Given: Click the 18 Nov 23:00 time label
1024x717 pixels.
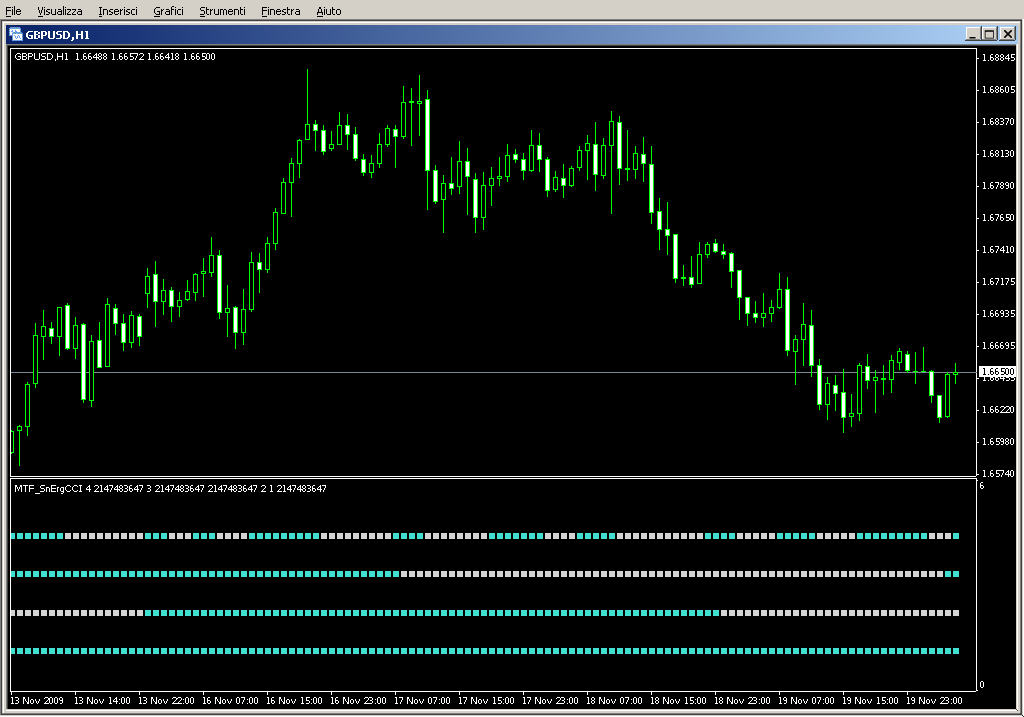Looking at the screenshot, I should point(742,701).
